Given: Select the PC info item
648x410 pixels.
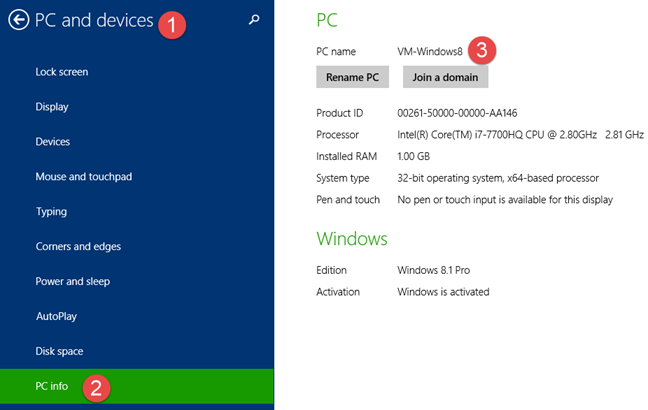Looking at the screenshot, I should (137, 386).
